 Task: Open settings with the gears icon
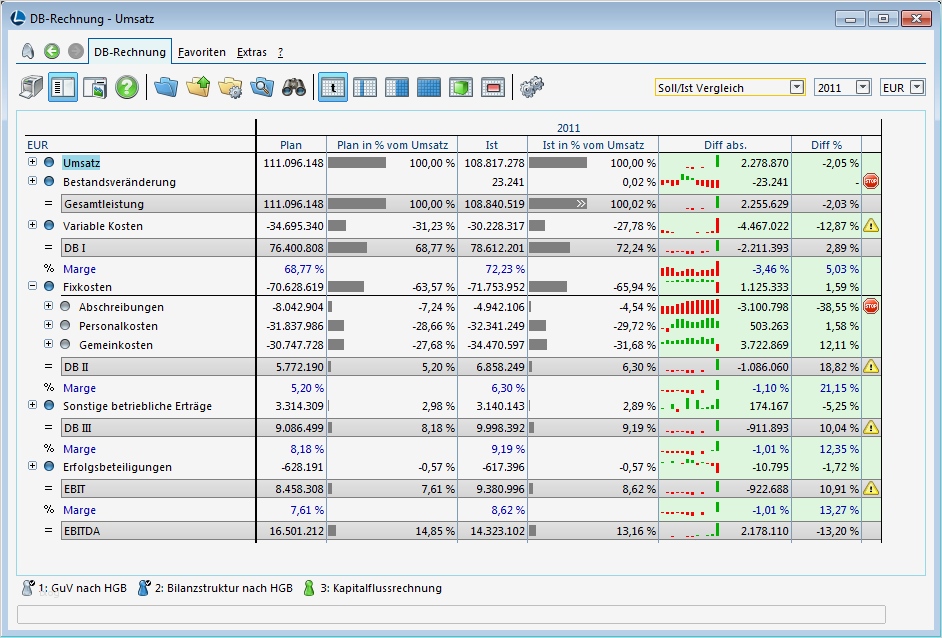(531, 87)
